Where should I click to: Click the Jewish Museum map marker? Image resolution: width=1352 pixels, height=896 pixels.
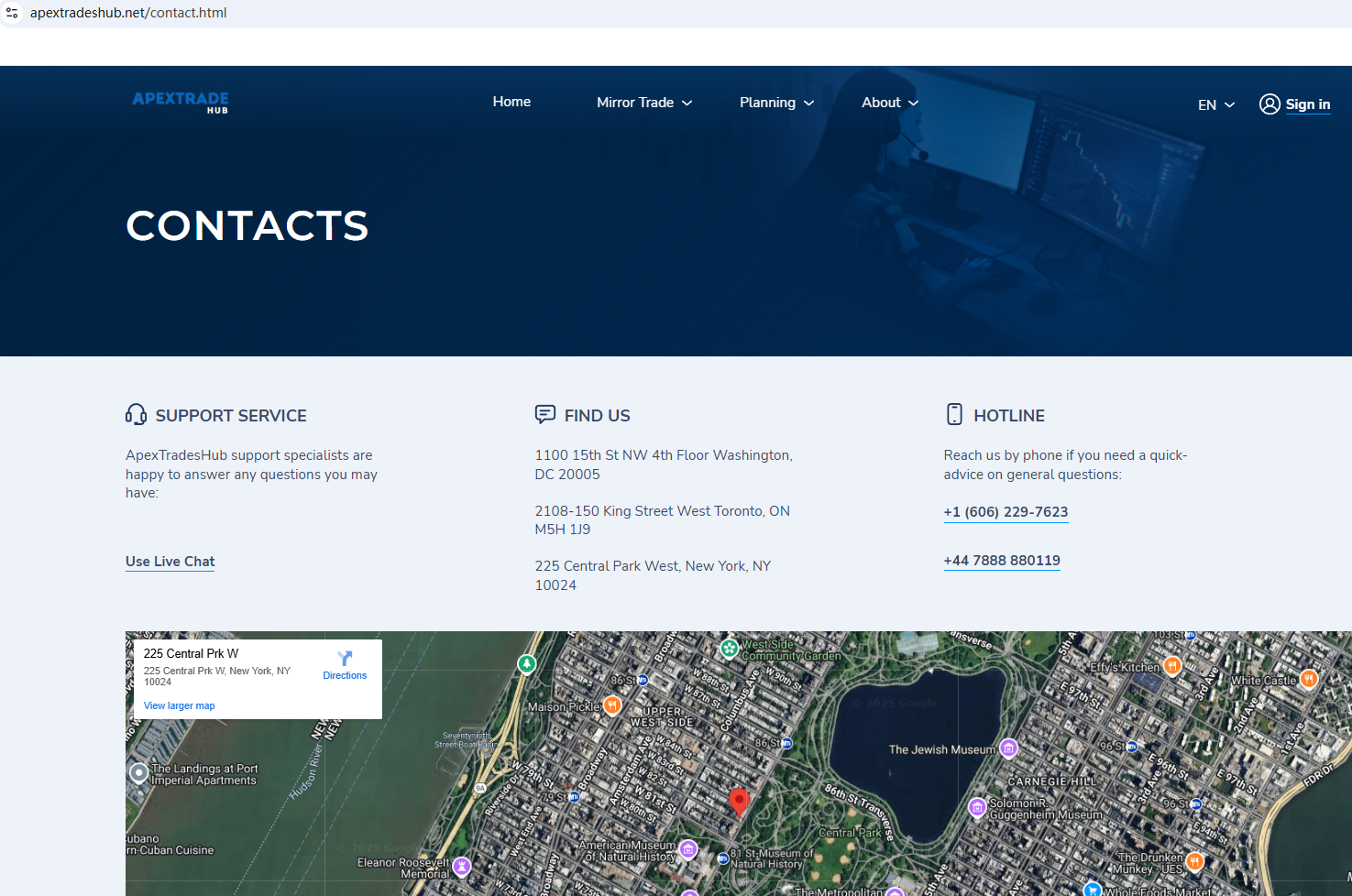coord(1008,748)
